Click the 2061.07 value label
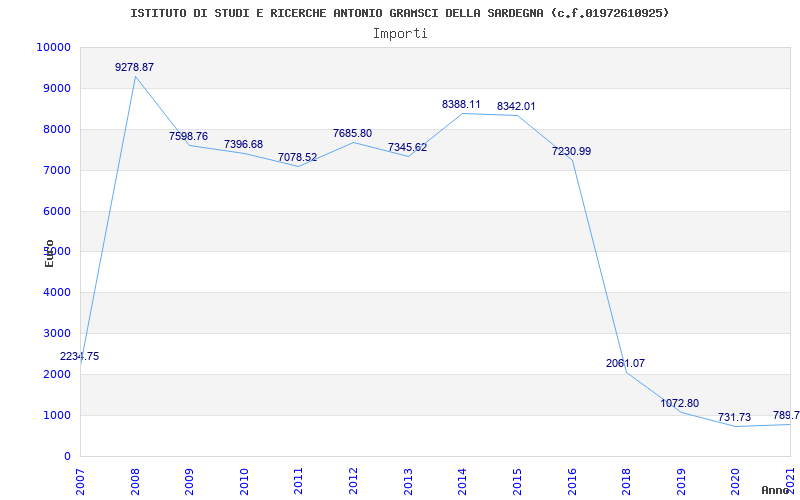Screen dimensions: 800x500 tap(626, 363)
